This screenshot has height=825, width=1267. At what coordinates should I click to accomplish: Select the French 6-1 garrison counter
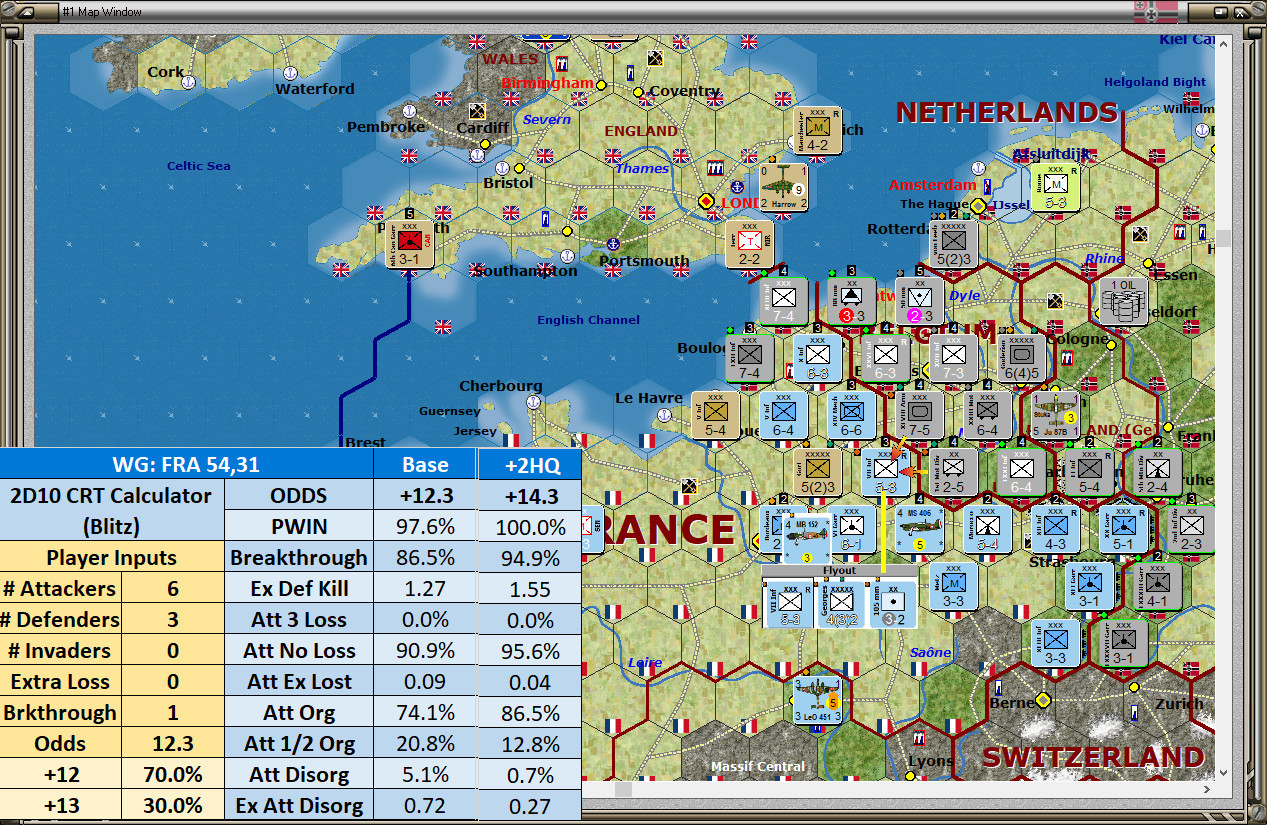click(x=851, y=530)
